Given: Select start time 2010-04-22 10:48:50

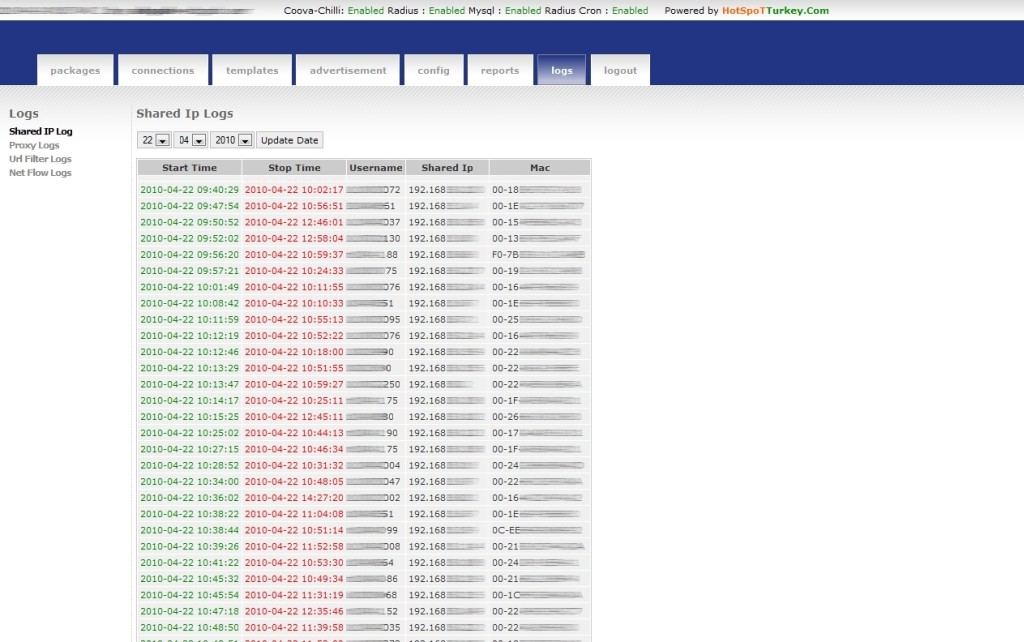Looking at the screenshot, I should click(189, 627).
